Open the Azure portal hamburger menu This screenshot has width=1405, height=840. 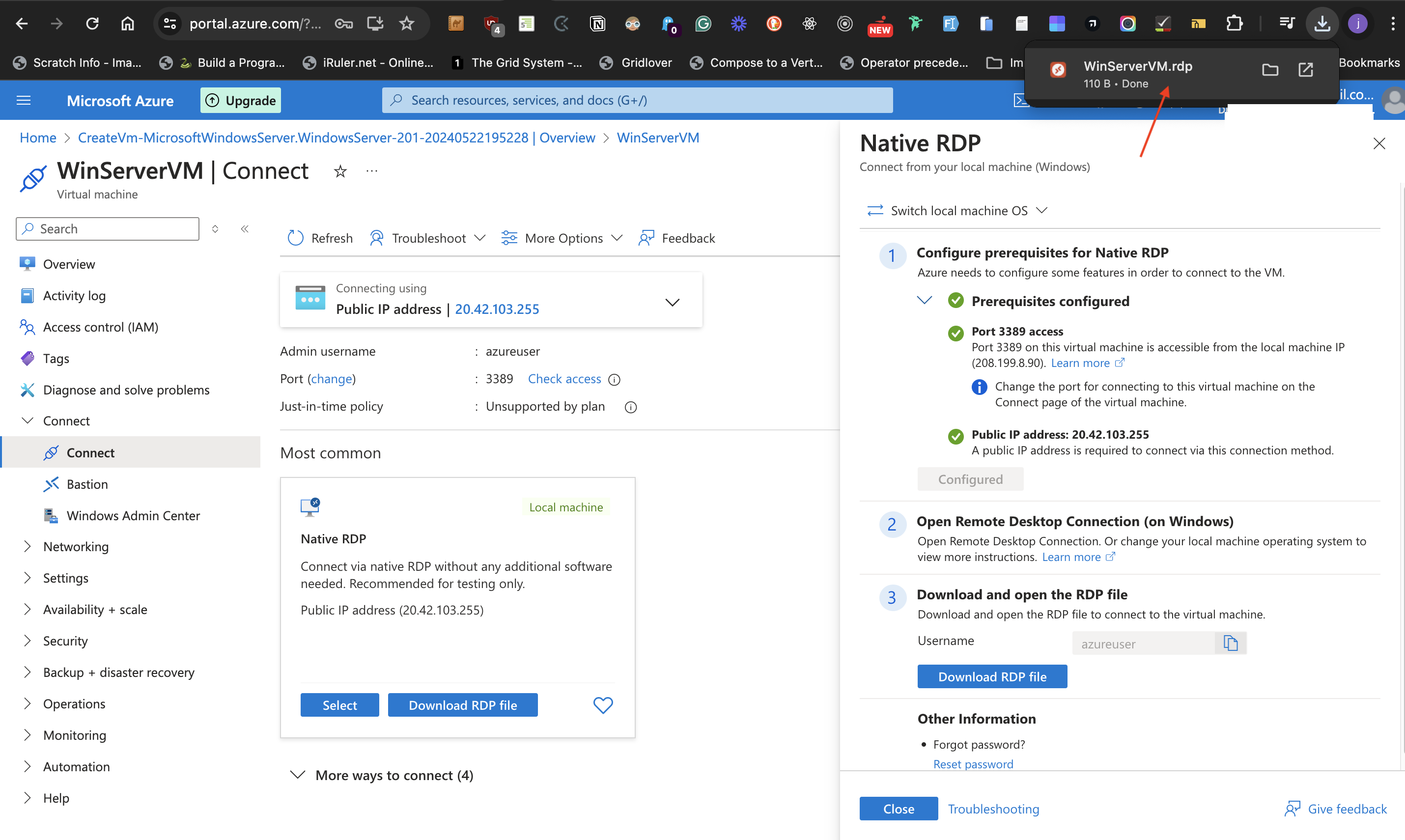coord(24,100)
